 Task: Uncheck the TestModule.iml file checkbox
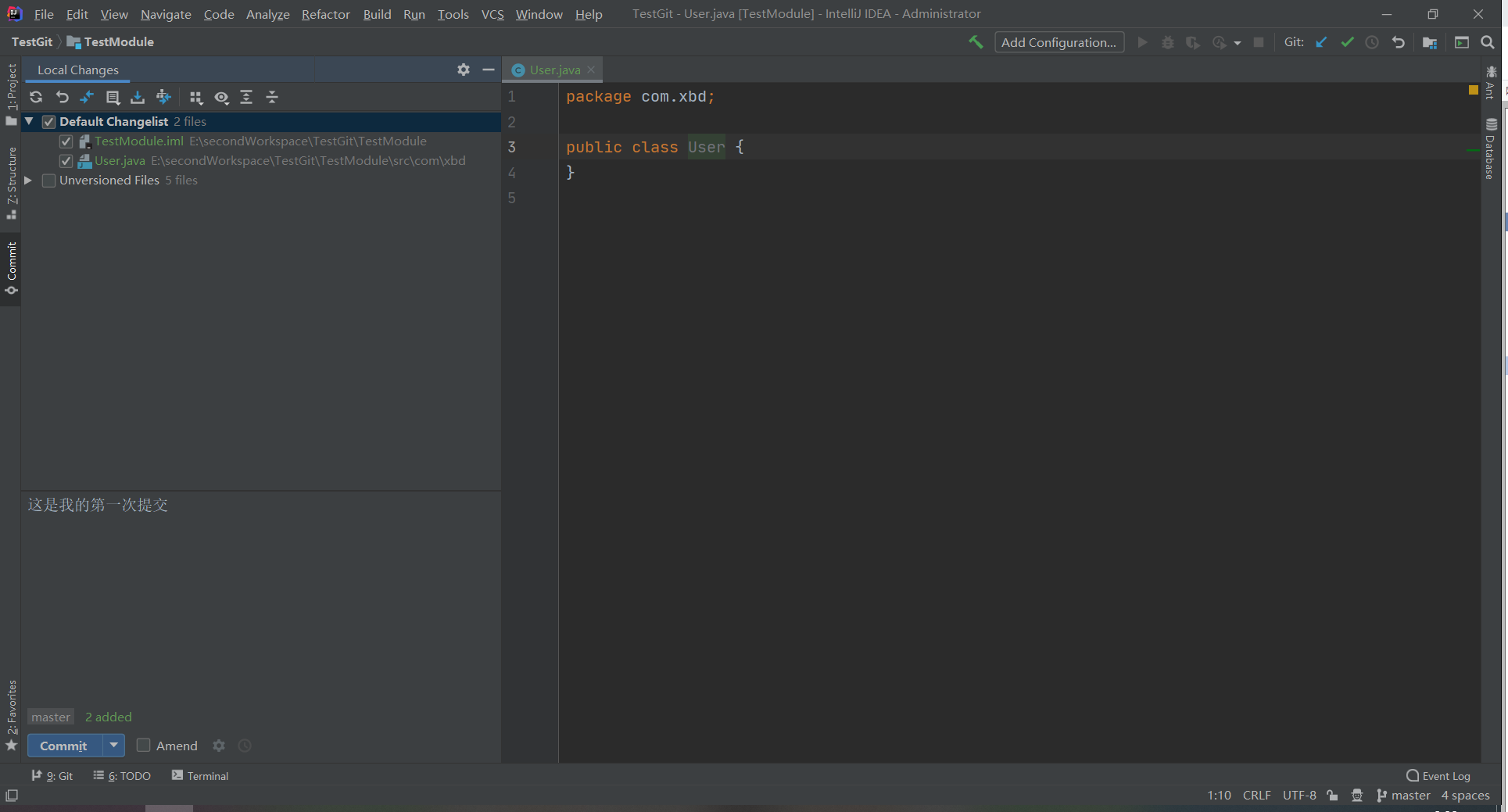(66, 141)
